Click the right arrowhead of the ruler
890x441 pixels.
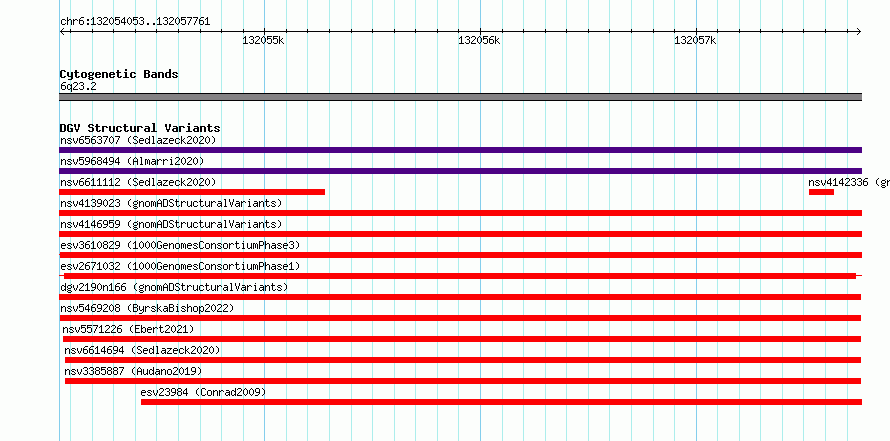(x=858, y=31)
